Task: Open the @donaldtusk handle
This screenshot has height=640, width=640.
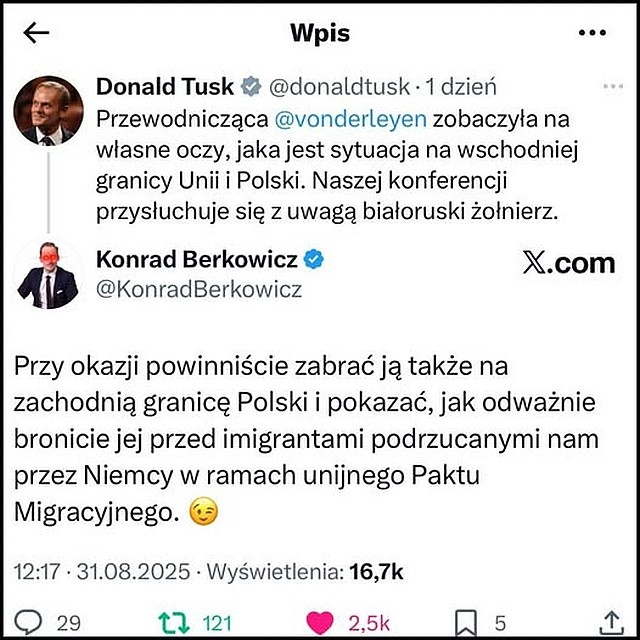Action: [339, 87]
